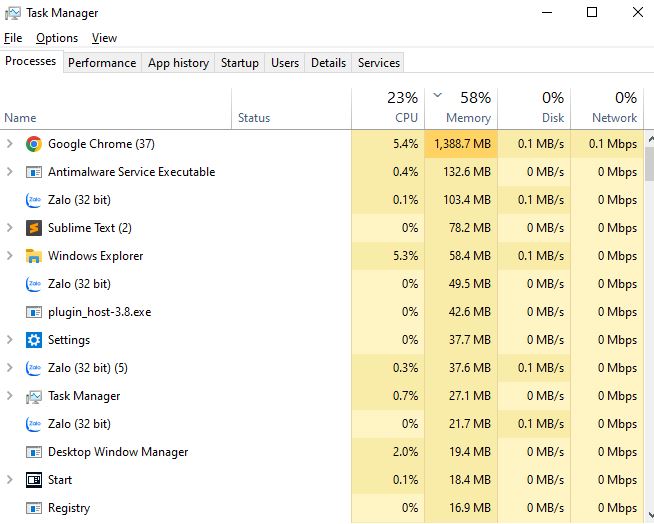
Task: Select the Desktop Window Manager name
Action: click(118, 452)
